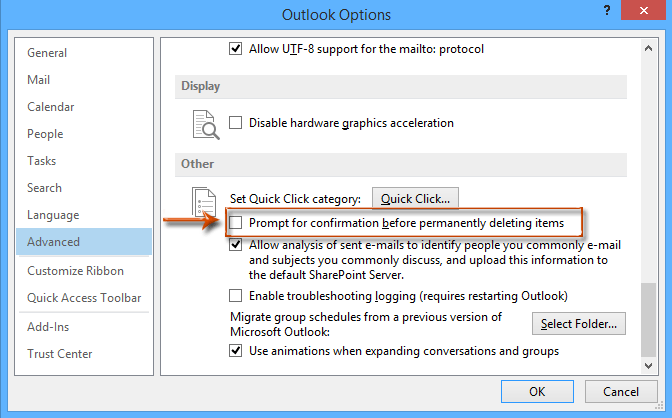Screen dimensions: 672x418
Task: Uncheck Use animations when expanding conversations
Action: pyautogui.click(x=236, y=351)
